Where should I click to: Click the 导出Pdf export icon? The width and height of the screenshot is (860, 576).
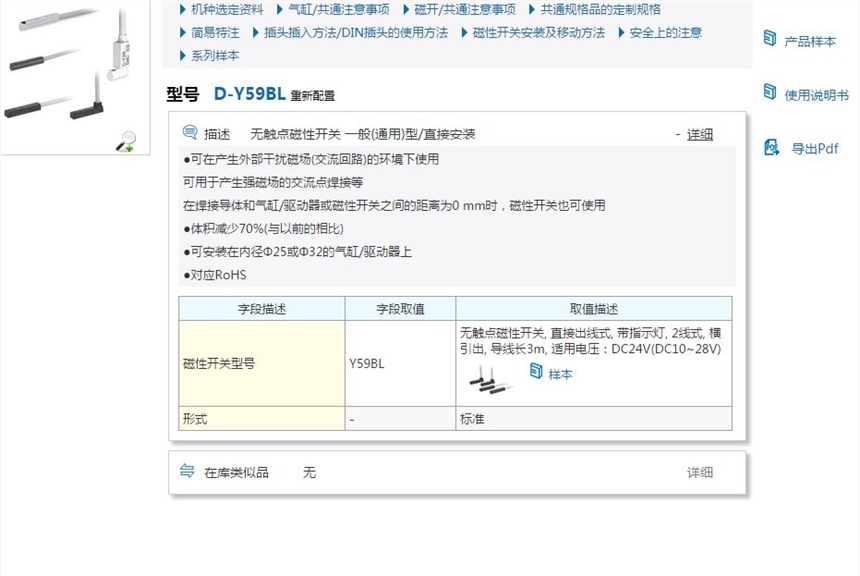click(x=771, y=147)
